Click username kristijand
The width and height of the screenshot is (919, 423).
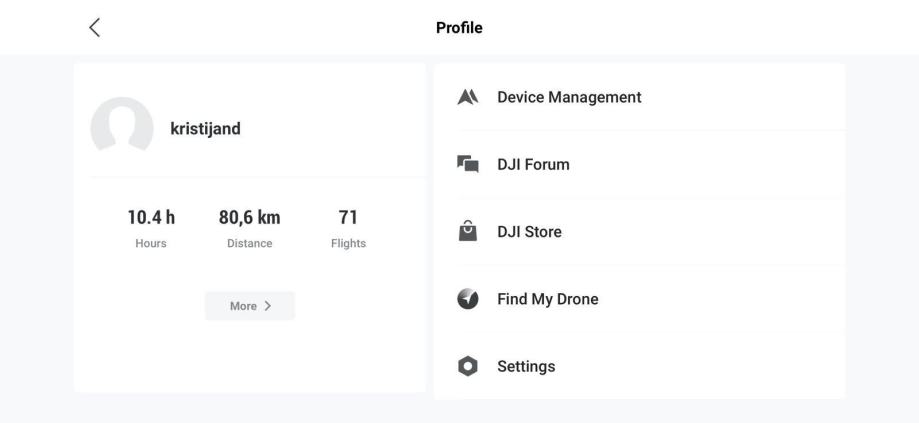pos(205,130)
